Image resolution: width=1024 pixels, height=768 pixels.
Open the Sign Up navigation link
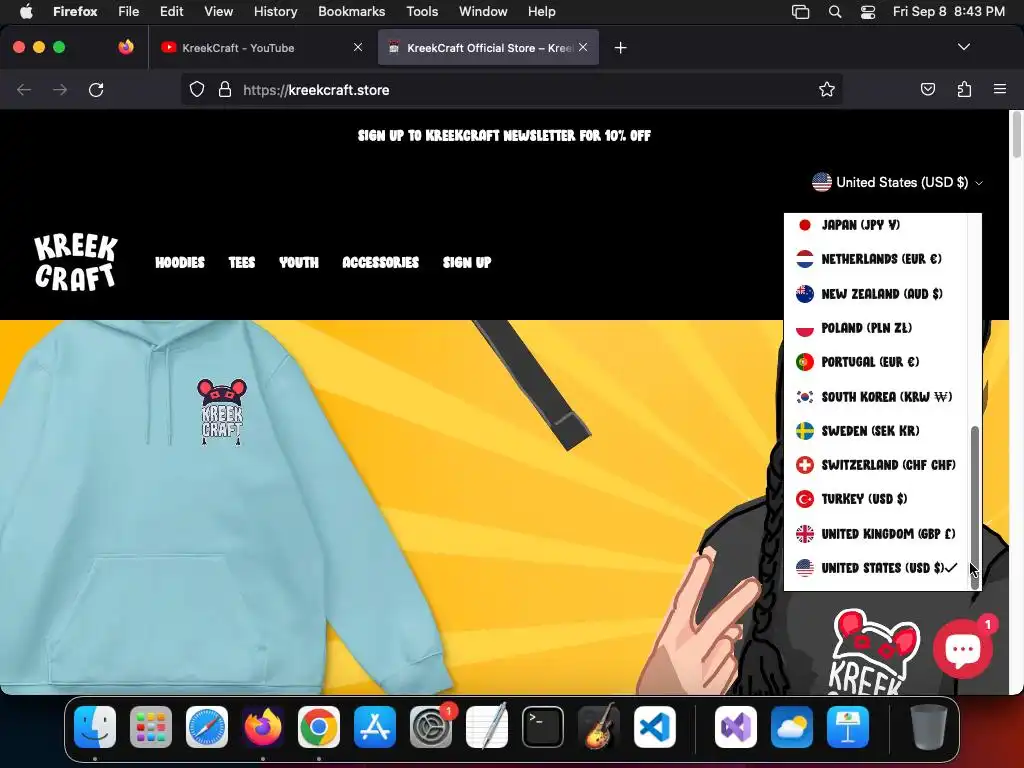click(x=467, y=263)
